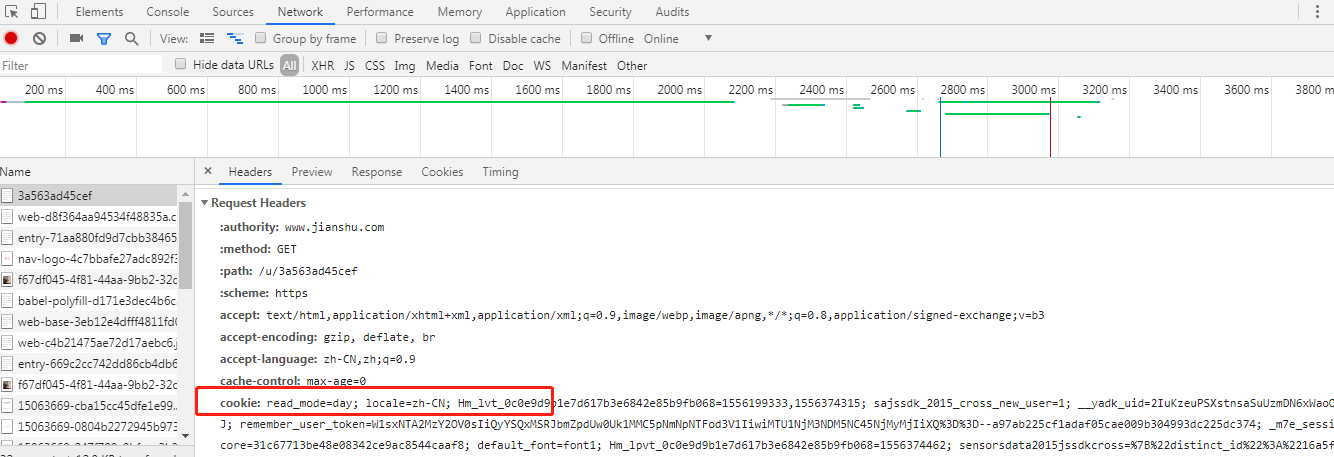Toggle the device toolbar icon
The height and width of the screenshot is (457, 1334).
coord(37,12)
